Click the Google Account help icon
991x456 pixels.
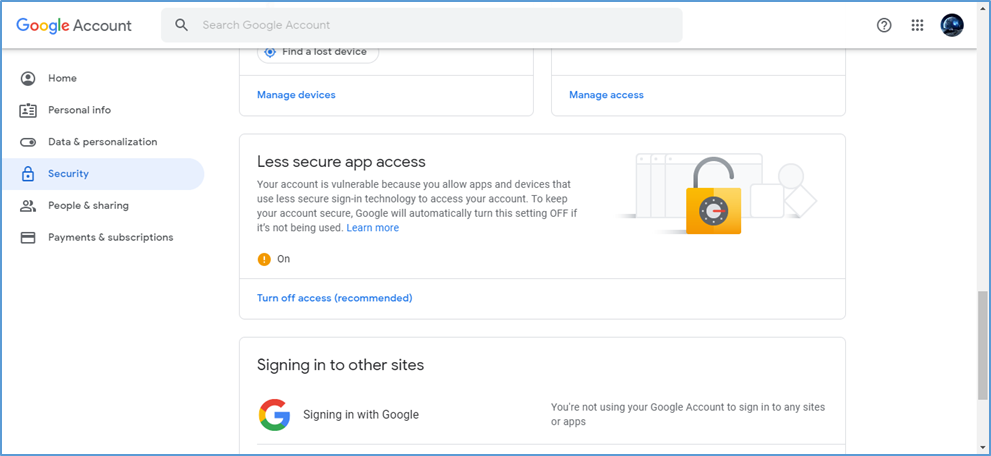(x=884, y=25)
